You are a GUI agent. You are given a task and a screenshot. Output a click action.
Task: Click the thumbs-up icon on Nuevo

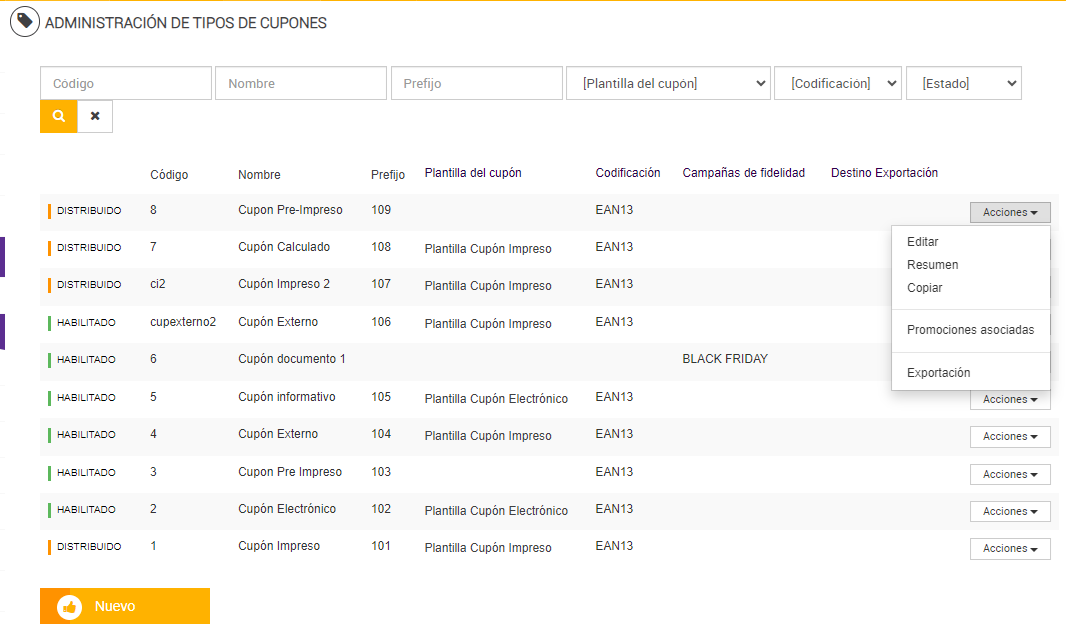(69, 607)
